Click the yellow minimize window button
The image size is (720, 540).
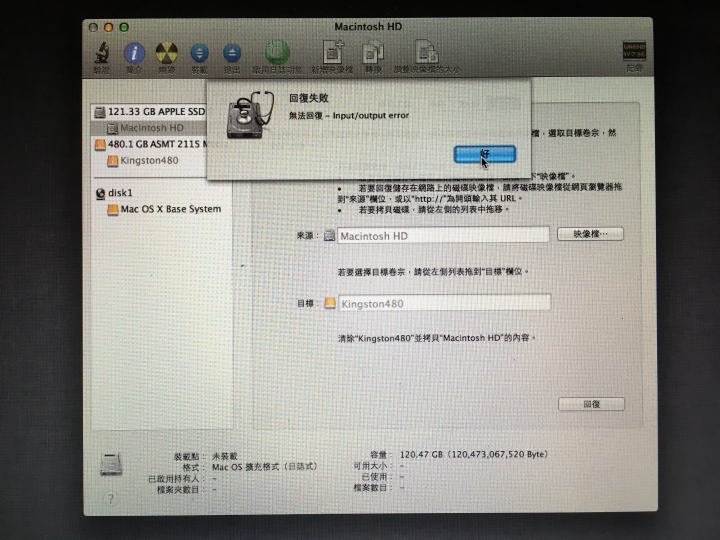click(108, 28)
